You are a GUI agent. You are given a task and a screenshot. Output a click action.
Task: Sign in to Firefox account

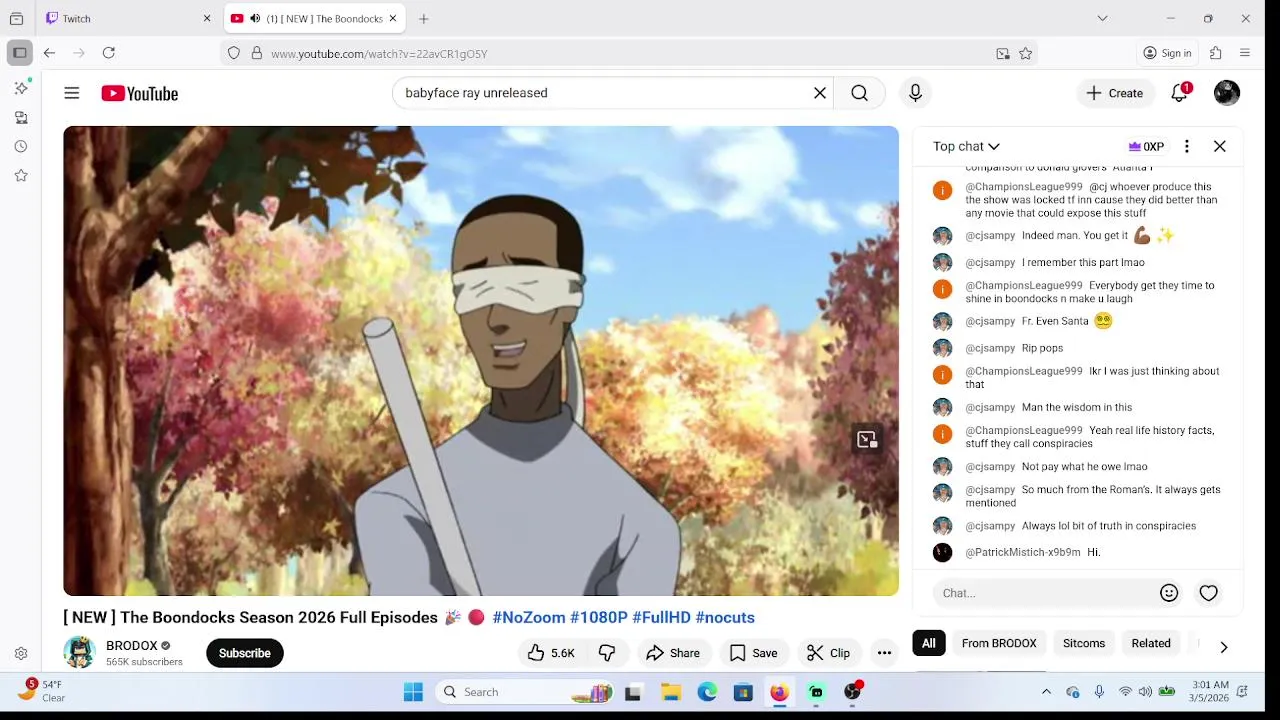pos(1168,53)
